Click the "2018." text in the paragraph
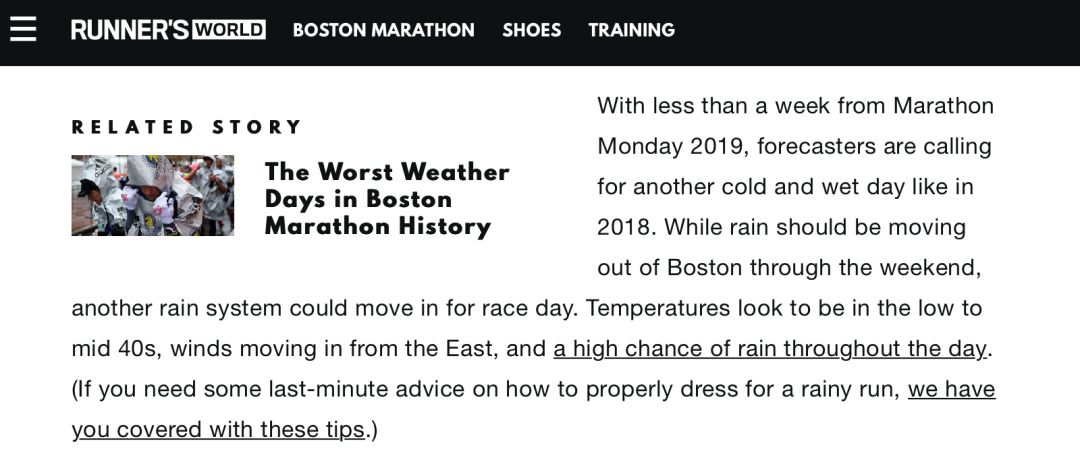The image size is (1080, 464). (x=627, y=228)
